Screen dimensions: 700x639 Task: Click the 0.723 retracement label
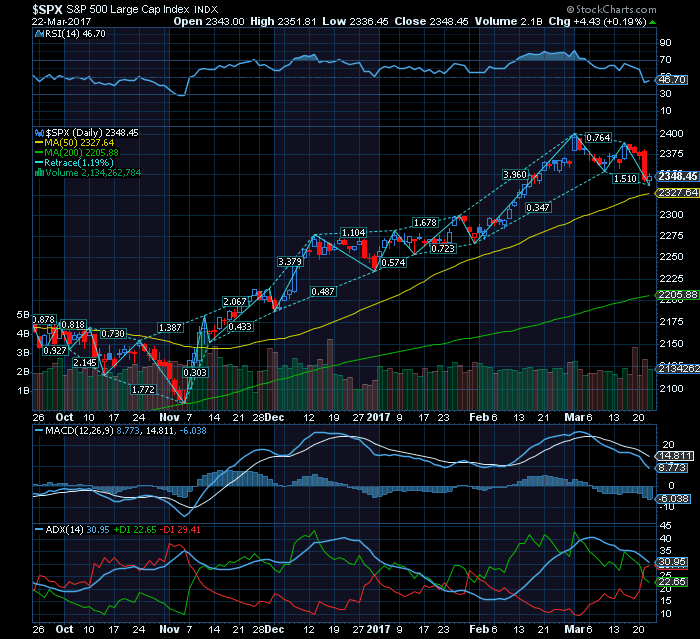(x=443, y=249)
